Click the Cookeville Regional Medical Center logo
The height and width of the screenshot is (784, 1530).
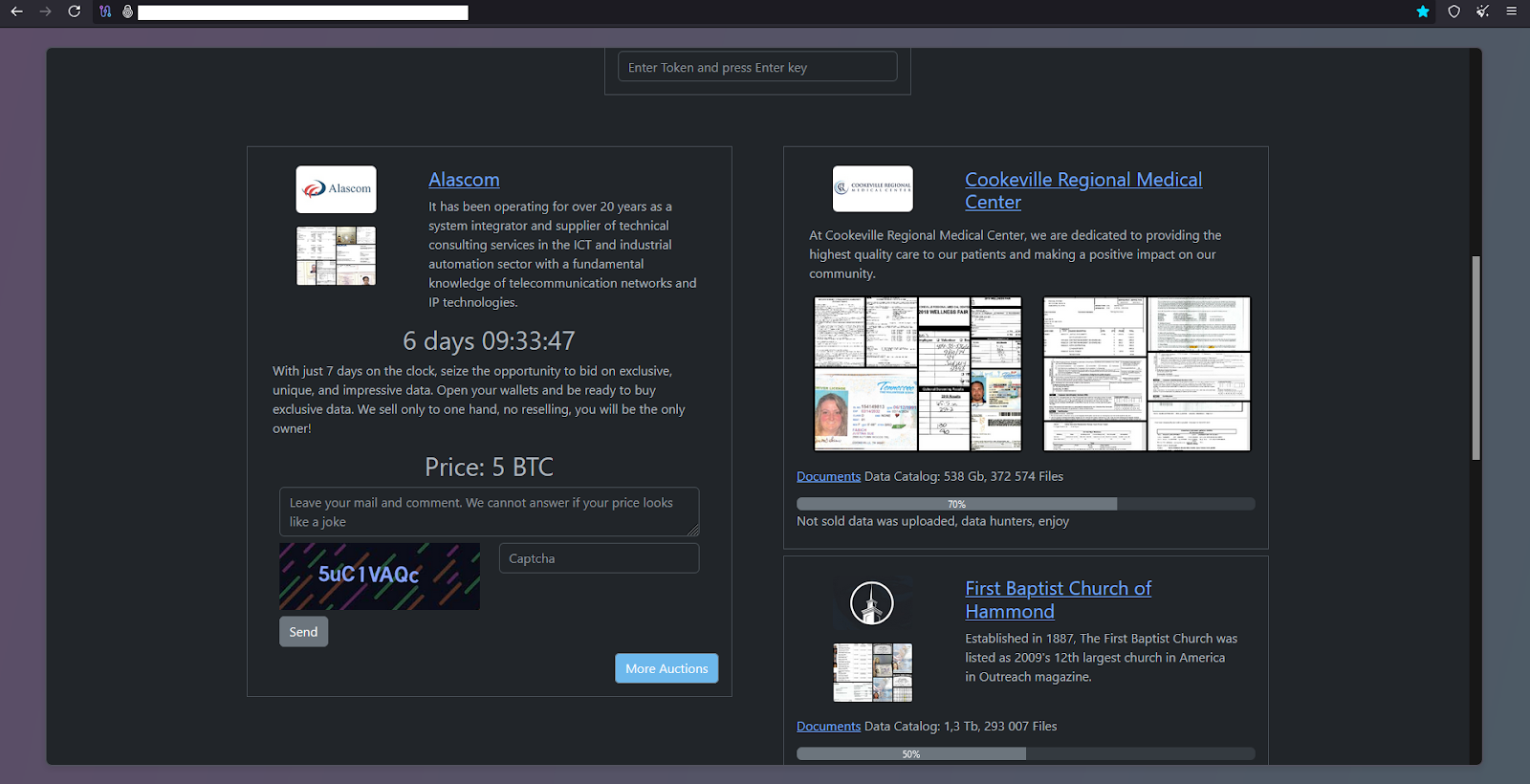coord(872,188)
